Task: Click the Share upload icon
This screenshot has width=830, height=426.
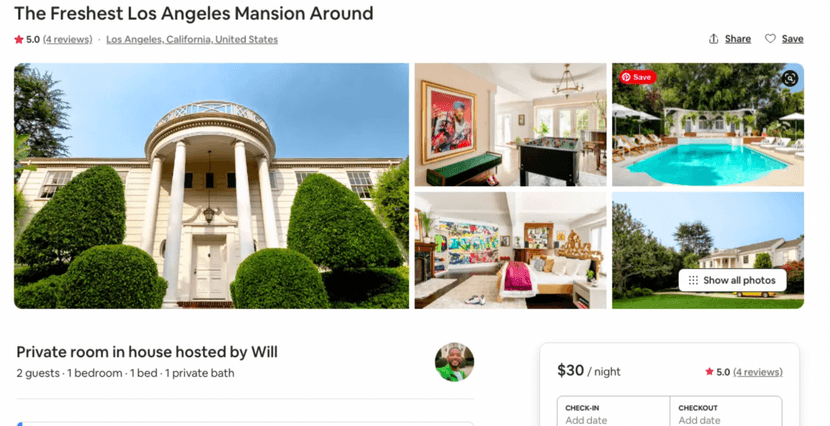Action: (x=714, y=39)
